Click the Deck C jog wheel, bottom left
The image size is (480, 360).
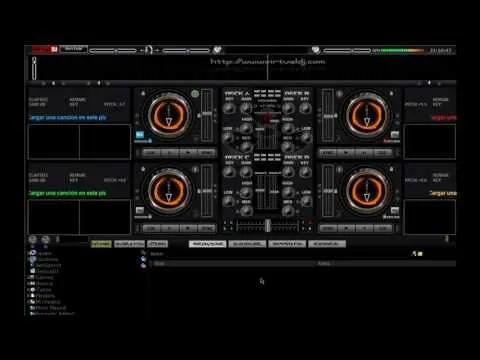[169, 191]
